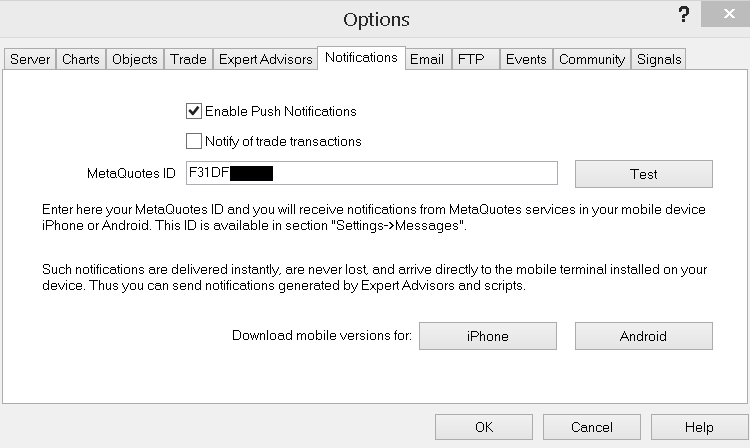The image size is (750, 448).
Task: Click the MetaQuotes ID input field
Action: pos(410,173)
